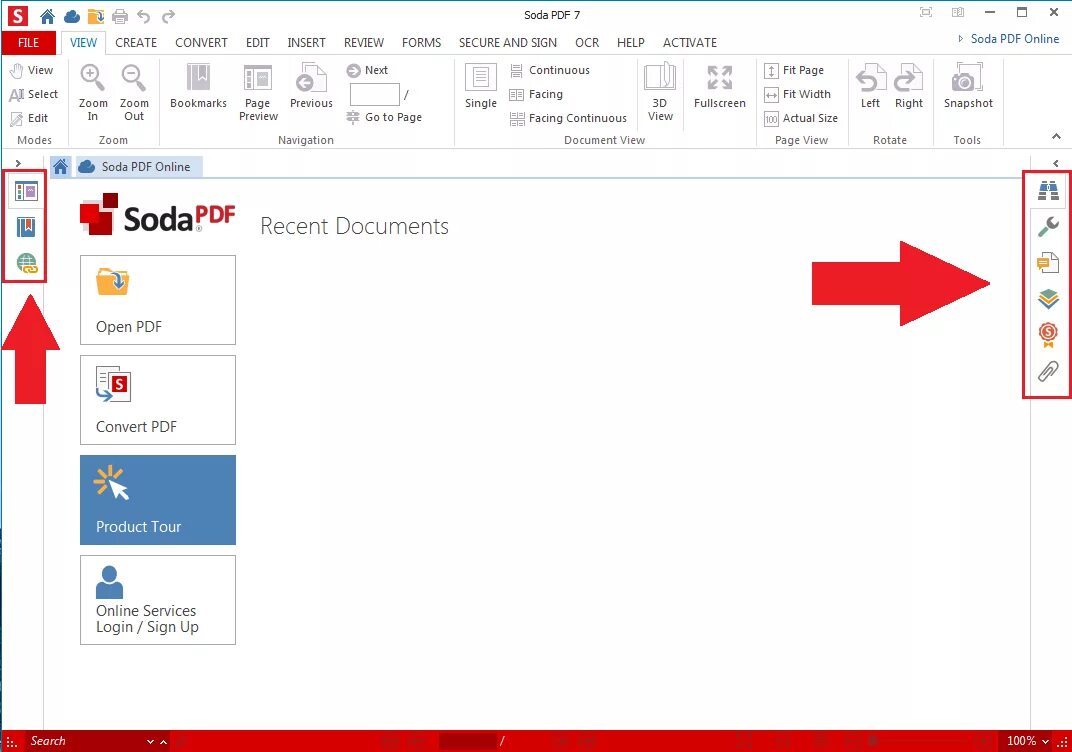Click the Print icon in quick access toolbar

click(x=120, y=16)
